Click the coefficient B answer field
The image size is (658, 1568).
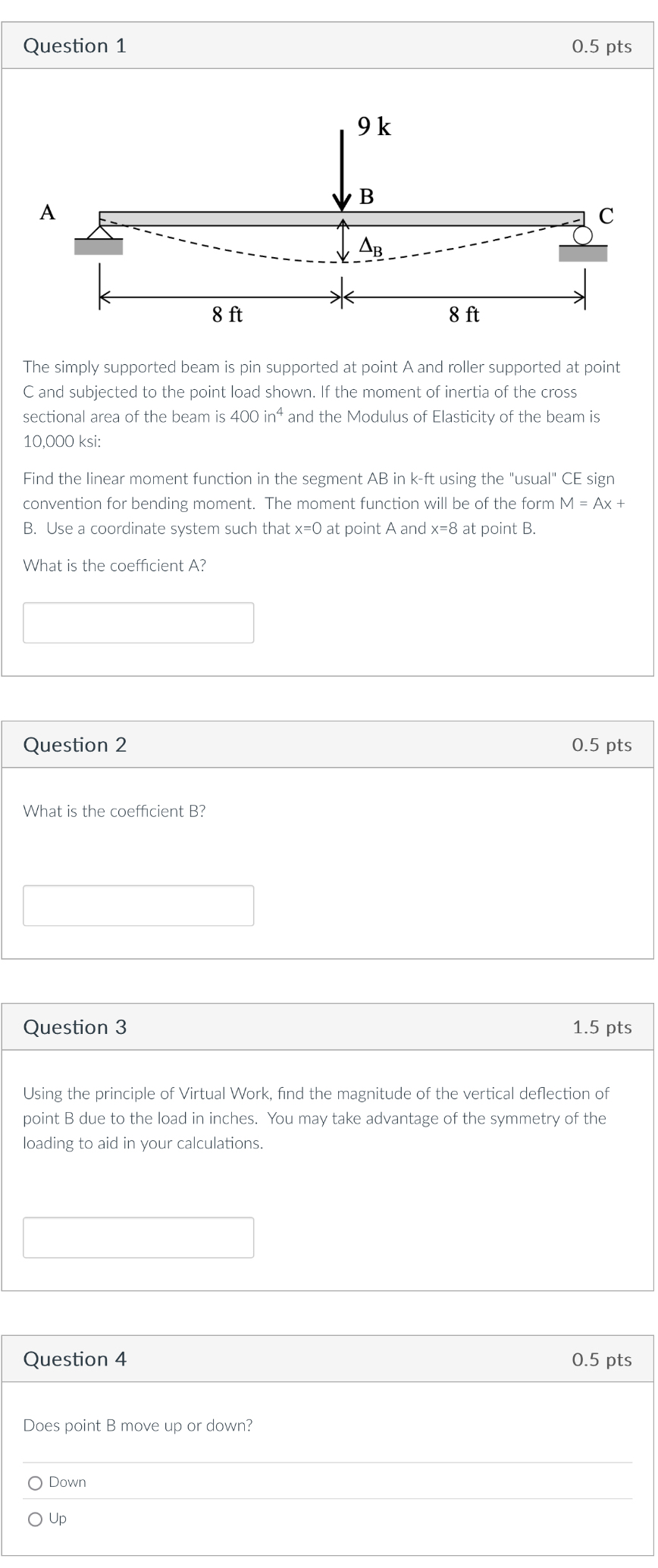[x=138, y=904]
